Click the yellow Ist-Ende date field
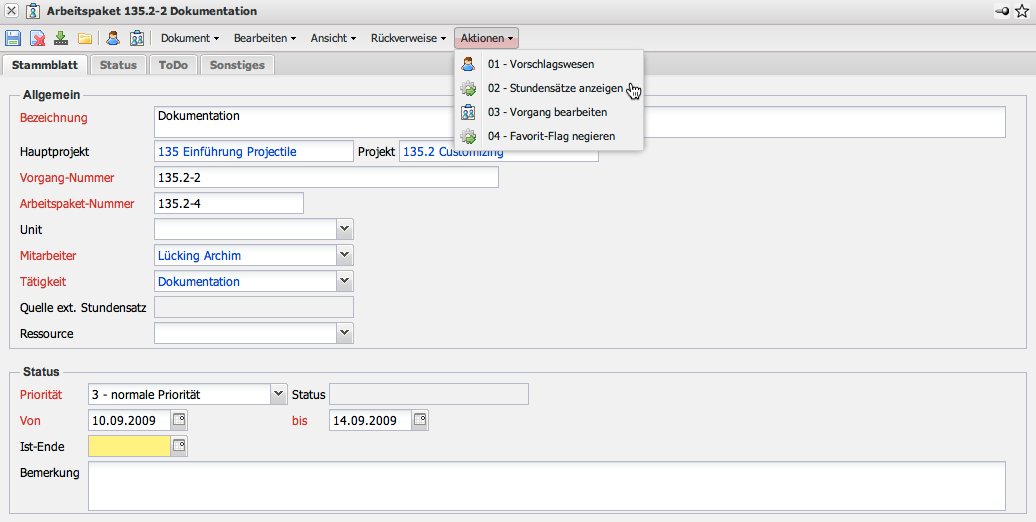Image resolution: width=1036 pixels, height=522 pixels. [129, 446]
